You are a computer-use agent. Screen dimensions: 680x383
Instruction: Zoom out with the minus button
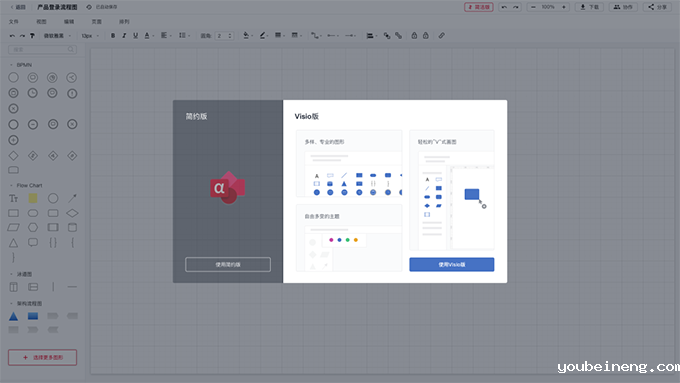tap(533, 7)
